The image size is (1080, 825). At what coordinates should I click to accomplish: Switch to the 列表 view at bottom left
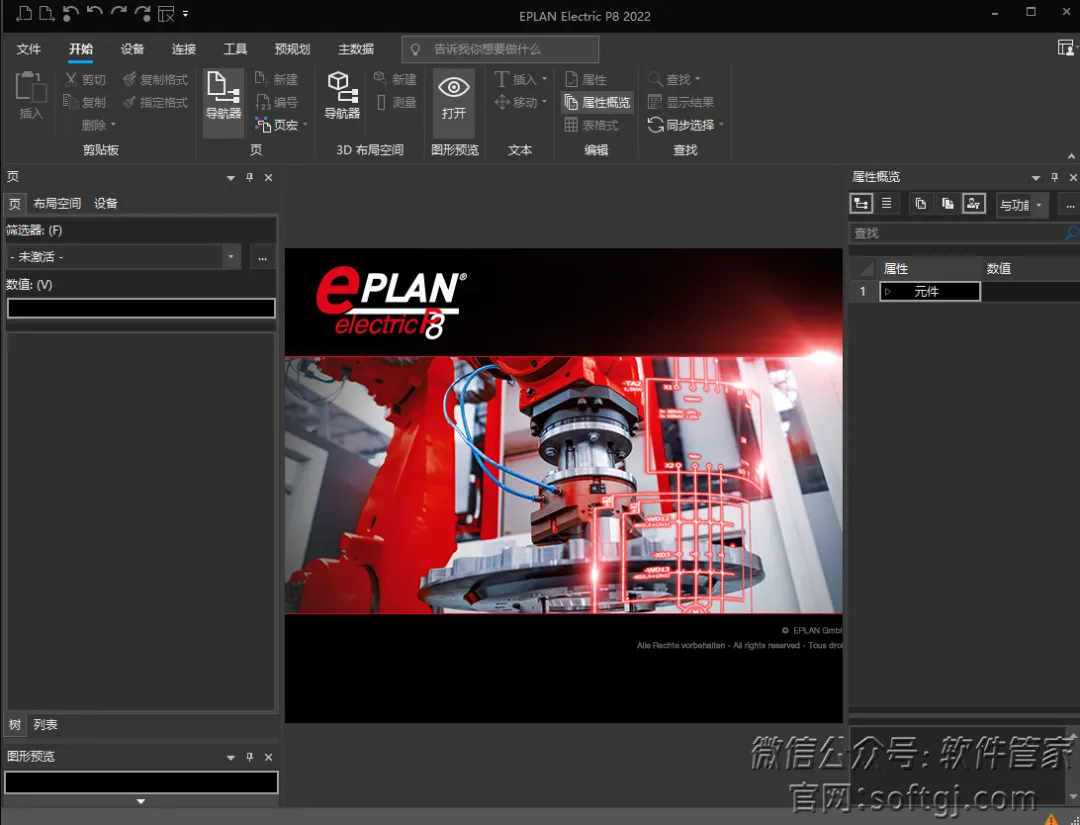[x=45, y=724]
